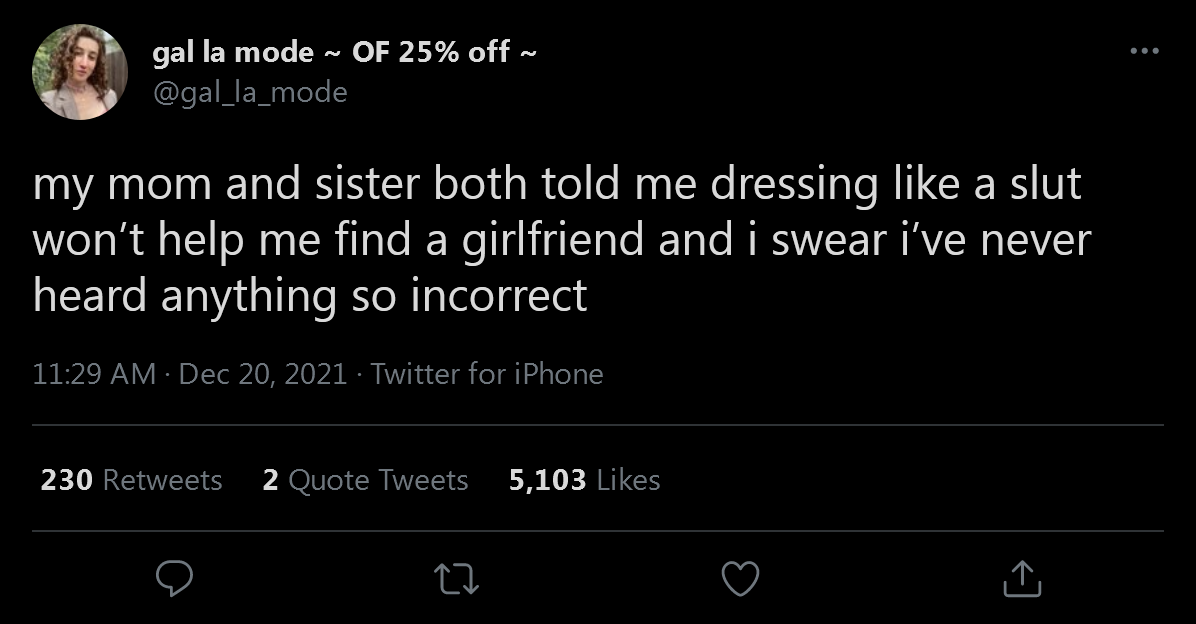
Task: Show who gave the 5,103 Likes
Action: click(x=584, y=480)
